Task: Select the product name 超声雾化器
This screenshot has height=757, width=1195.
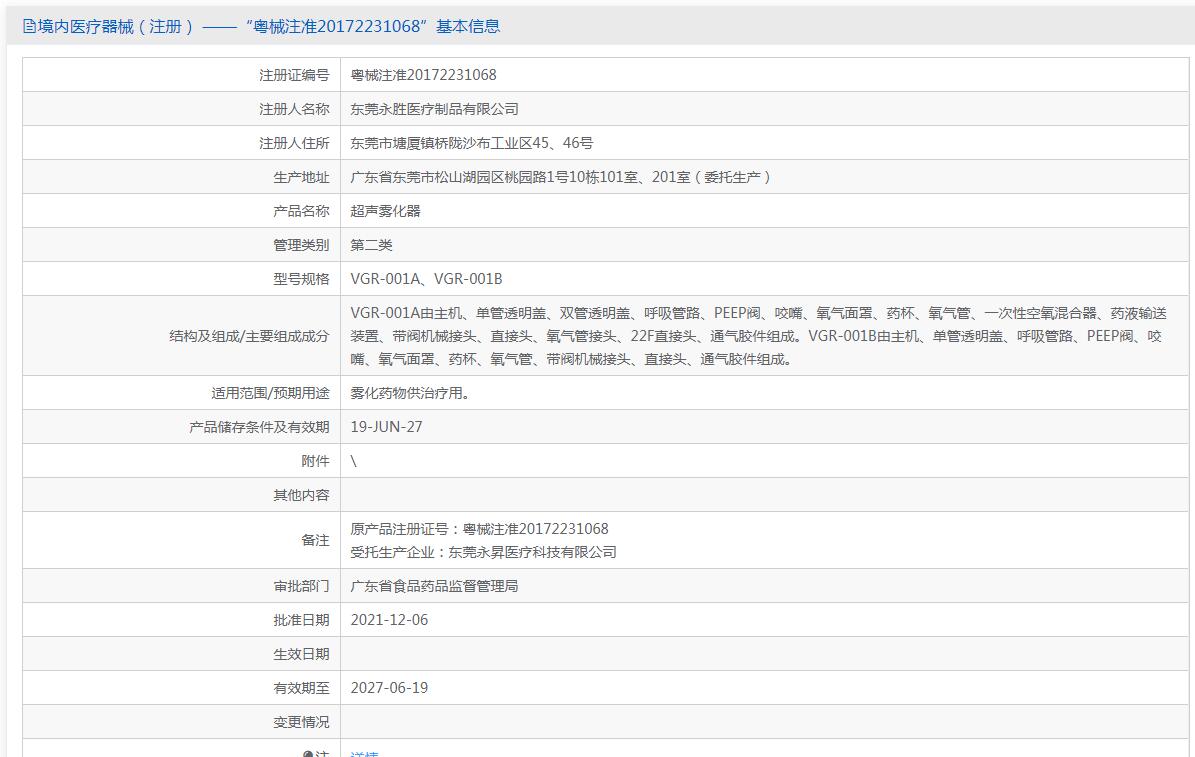Action: (386, 211)
